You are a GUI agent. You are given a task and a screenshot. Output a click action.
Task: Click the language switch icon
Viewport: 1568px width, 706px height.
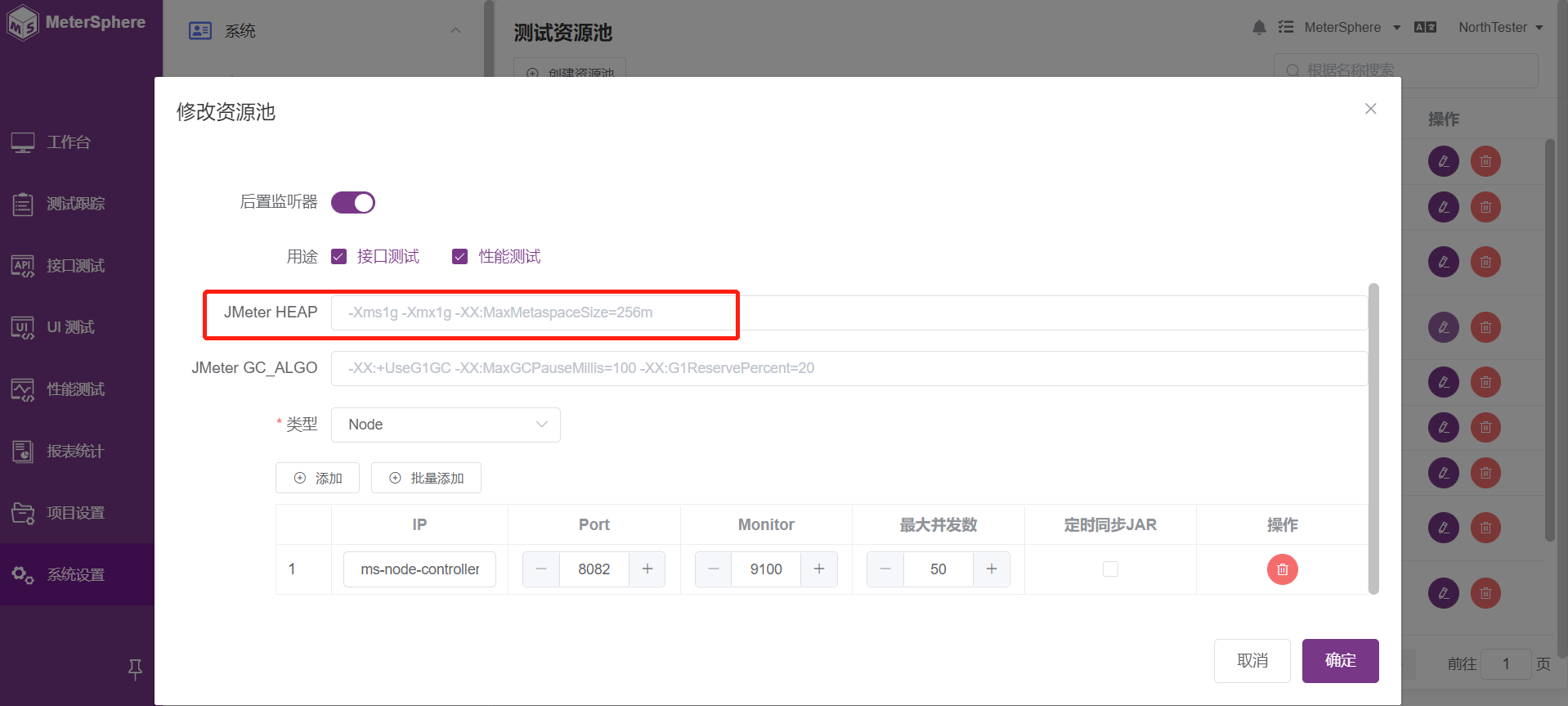1425,27
